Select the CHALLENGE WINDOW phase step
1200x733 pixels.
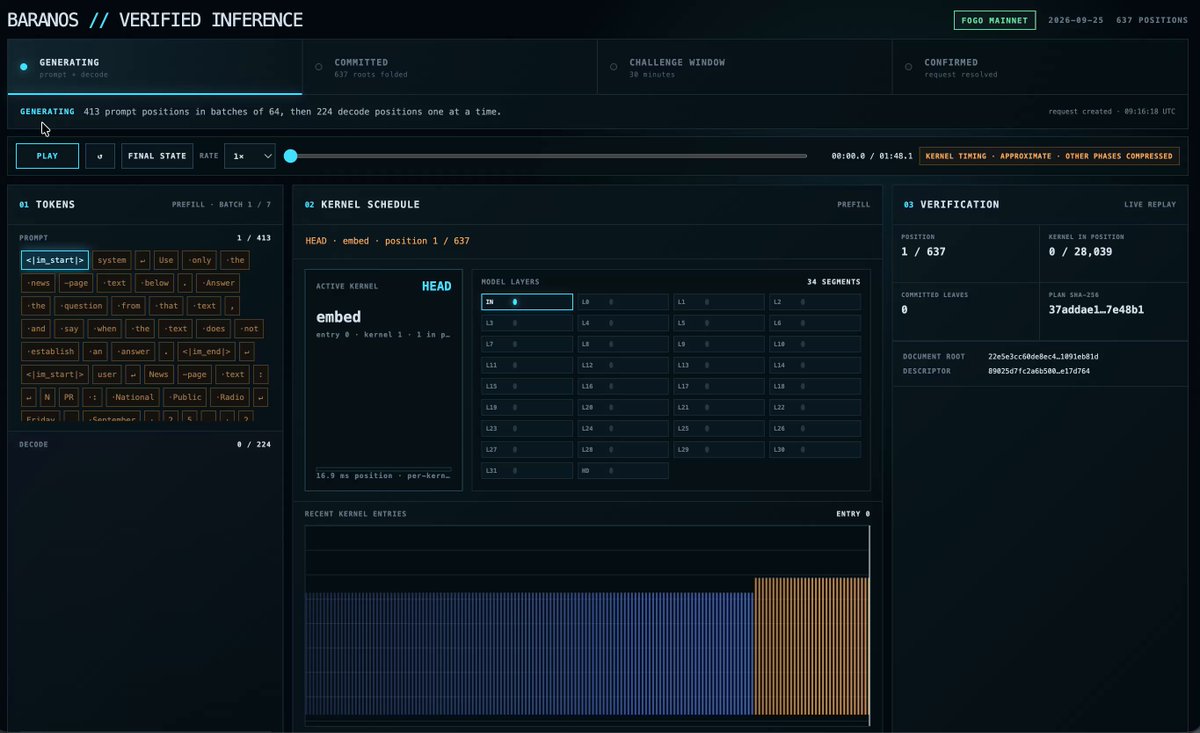[x=745, y=67]
